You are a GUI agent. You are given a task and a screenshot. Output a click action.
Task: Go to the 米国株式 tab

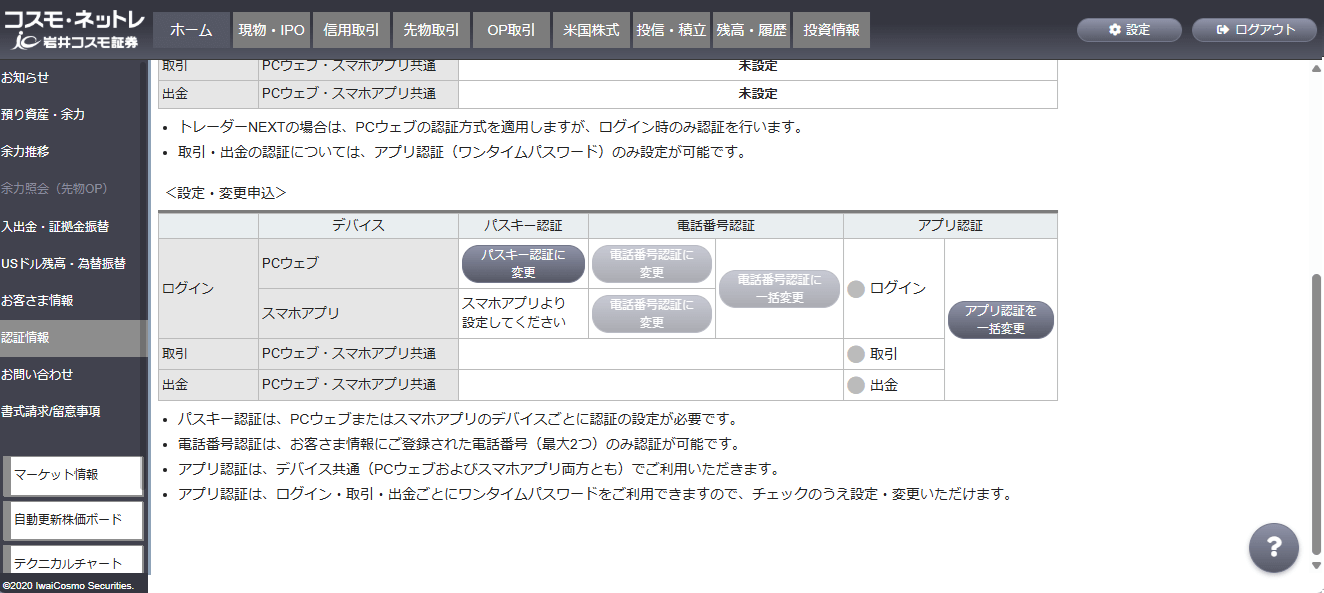pos(591,30)
